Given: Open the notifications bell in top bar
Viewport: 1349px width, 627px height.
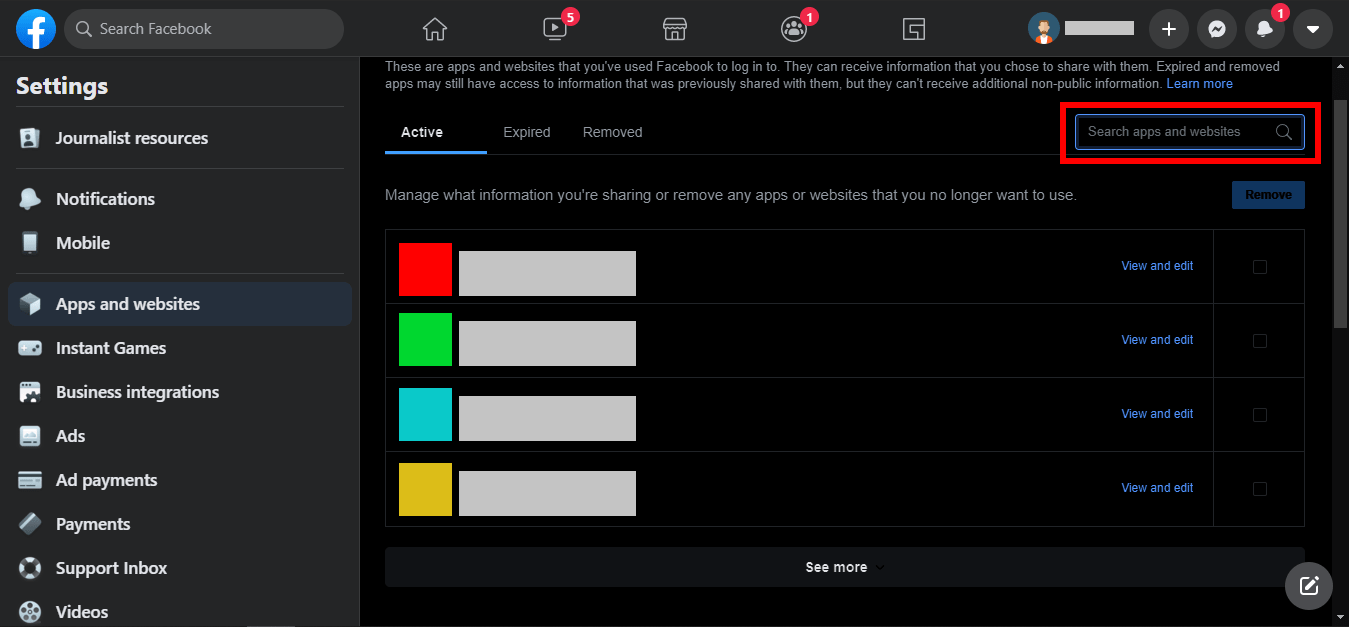Looking at the screenshot, I should pos(1264,30).
